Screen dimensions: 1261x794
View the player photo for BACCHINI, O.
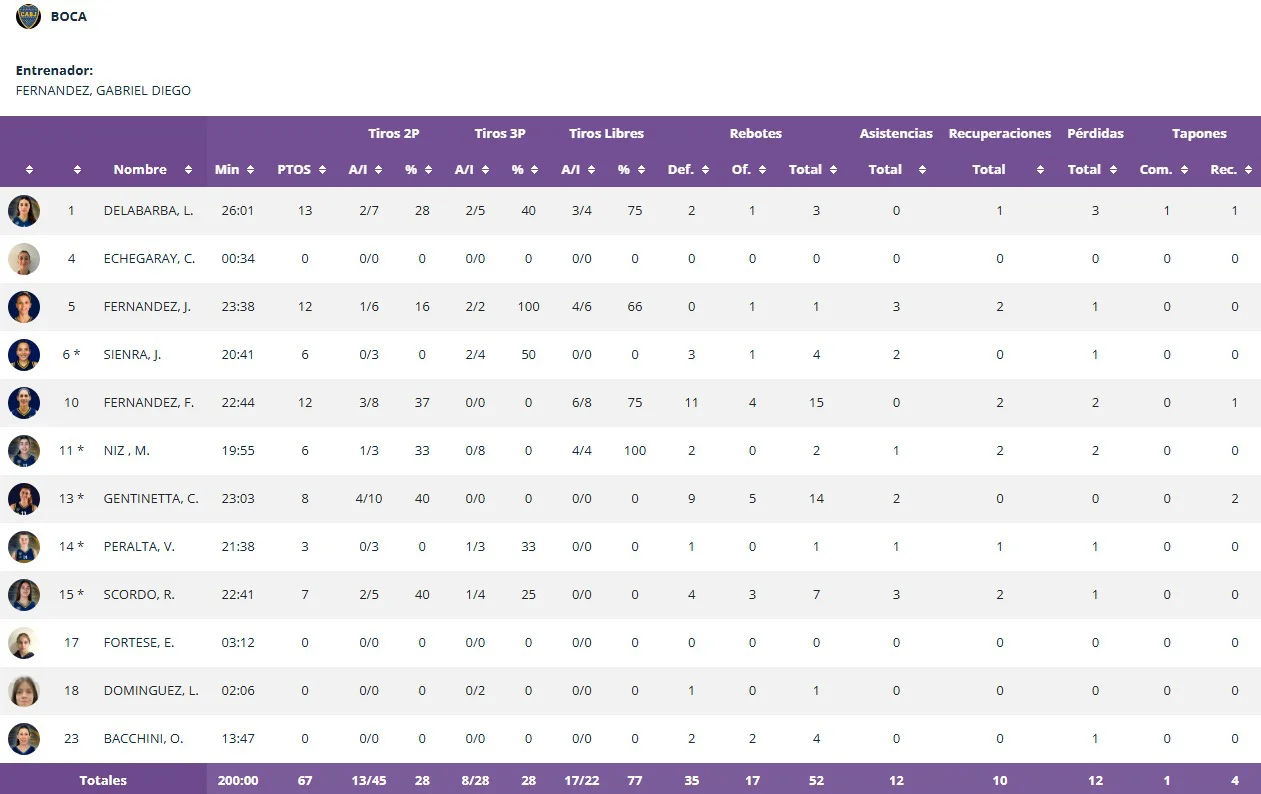click(24, 739)
